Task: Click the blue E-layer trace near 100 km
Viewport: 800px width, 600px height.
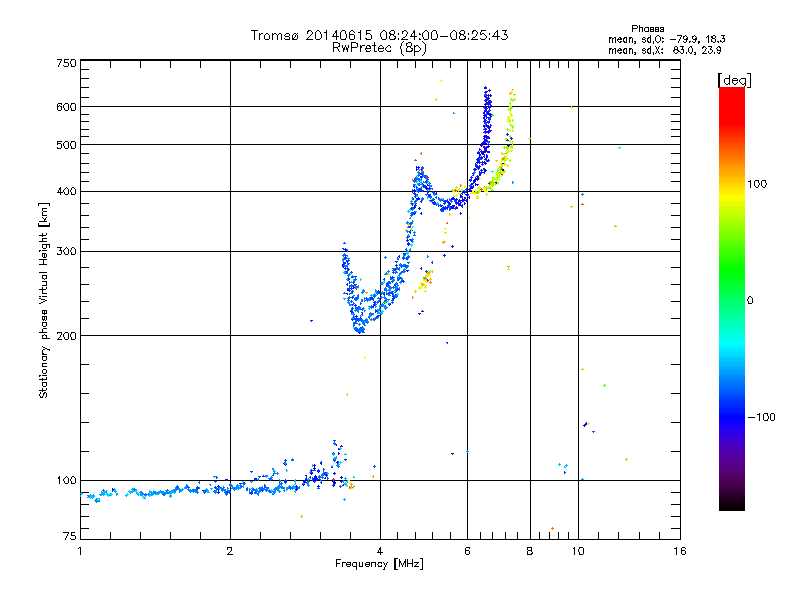Action: (214, 489)
